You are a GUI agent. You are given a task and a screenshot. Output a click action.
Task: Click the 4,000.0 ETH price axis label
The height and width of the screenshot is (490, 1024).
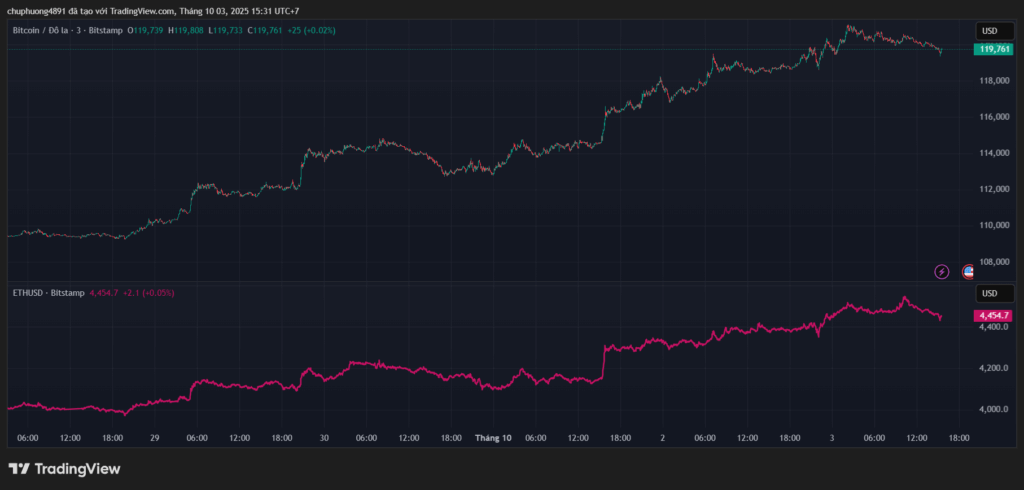992,410
